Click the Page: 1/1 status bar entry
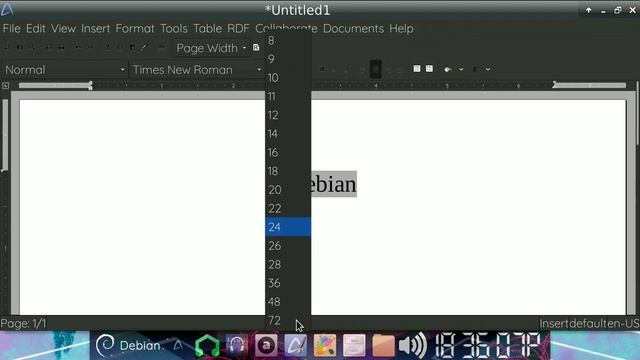Image resolution: width=640 pixels, height=360 pixels. coord(23,324)
